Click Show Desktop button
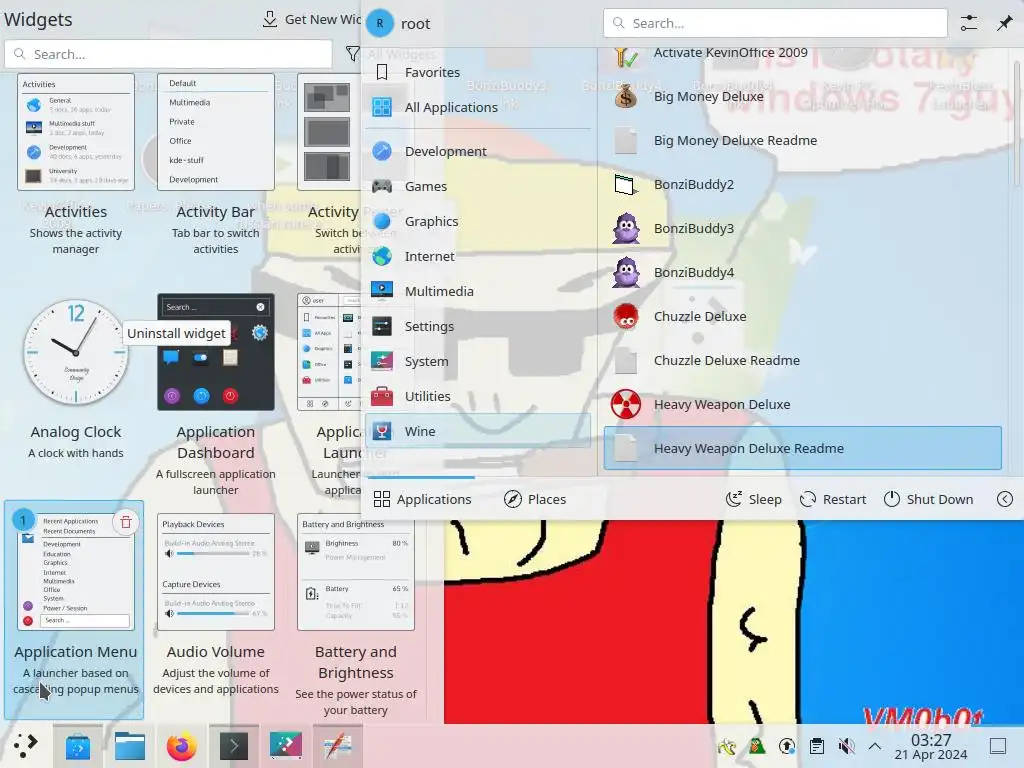Screen dimensions: 1024x768 (x=998, y=746)
